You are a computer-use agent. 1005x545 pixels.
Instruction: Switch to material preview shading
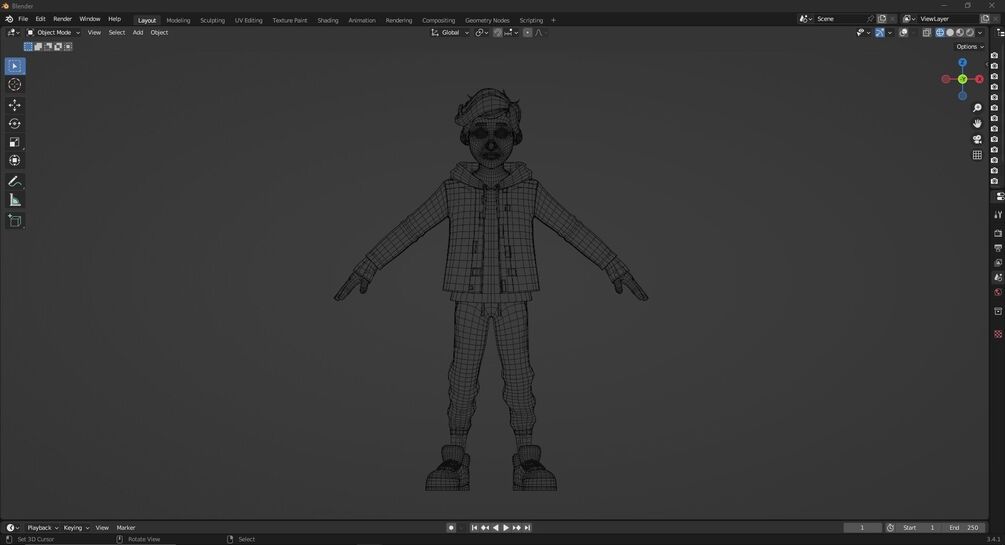click(x=959, y=33)
